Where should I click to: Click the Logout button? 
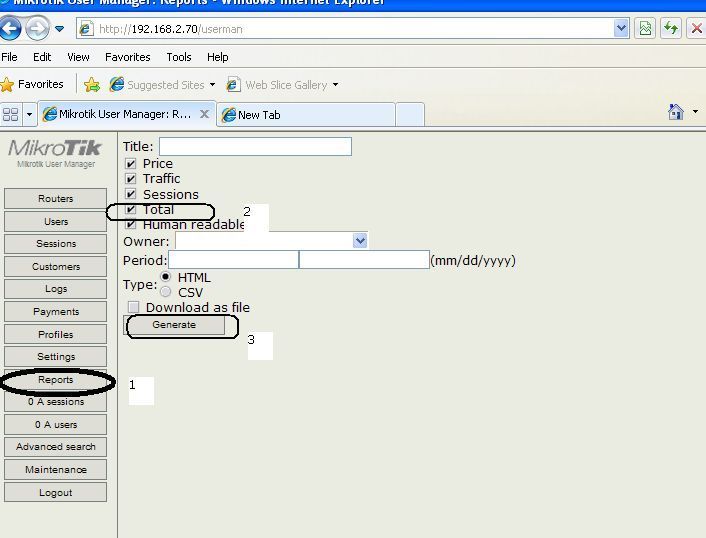point(55,493)
